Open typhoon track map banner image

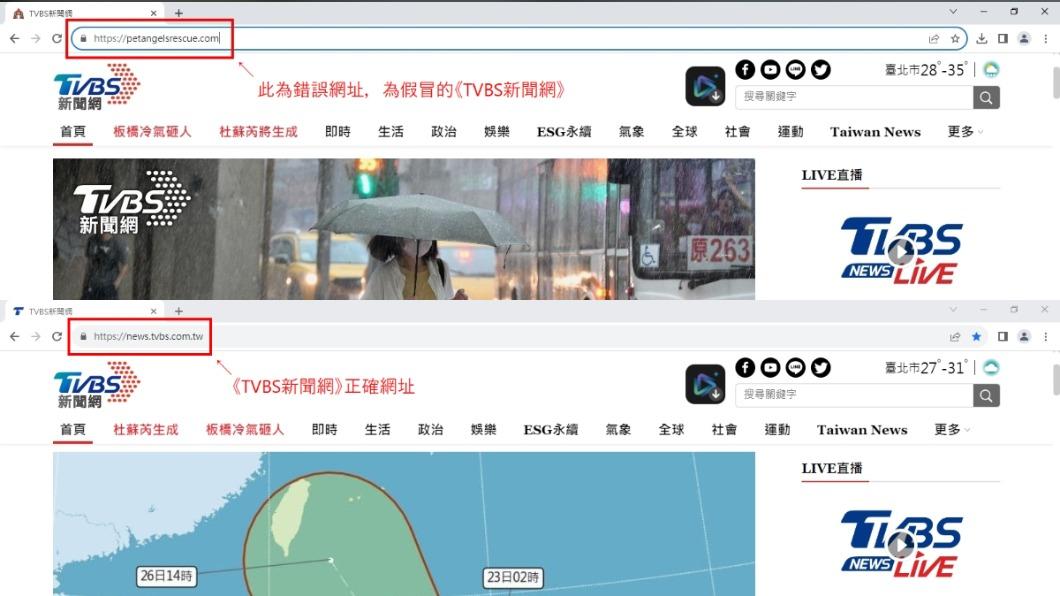404,524
